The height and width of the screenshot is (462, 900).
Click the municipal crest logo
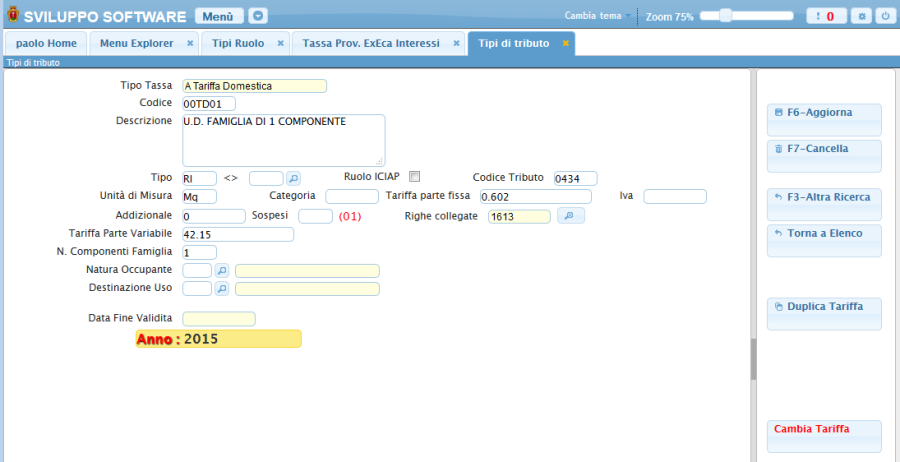point(11,16)
